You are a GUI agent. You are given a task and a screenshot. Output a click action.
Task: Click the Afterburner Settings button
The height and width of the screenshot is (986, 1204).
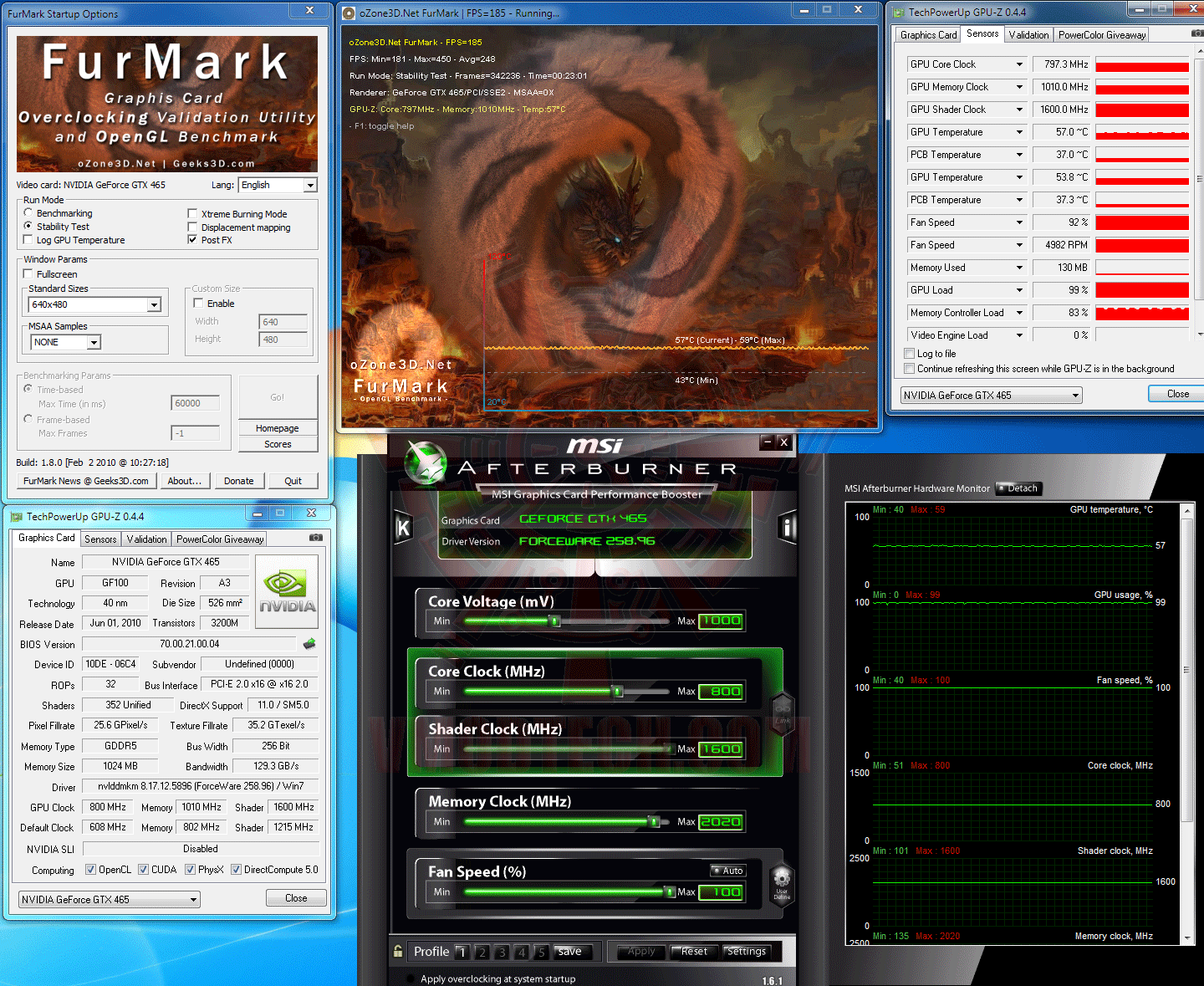point(746,952)
